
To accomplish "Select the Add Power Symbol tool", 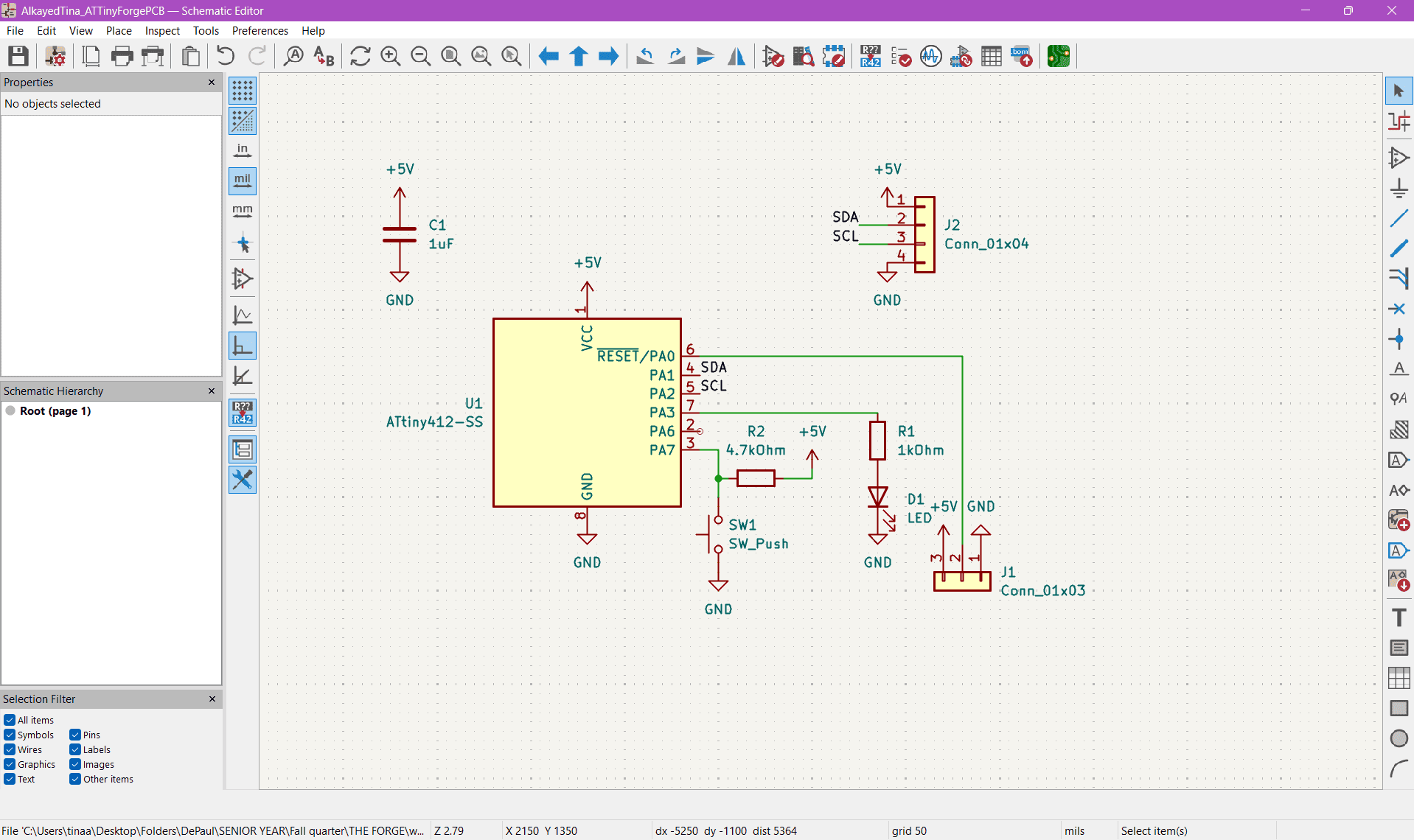I will tap(1399, 188).
